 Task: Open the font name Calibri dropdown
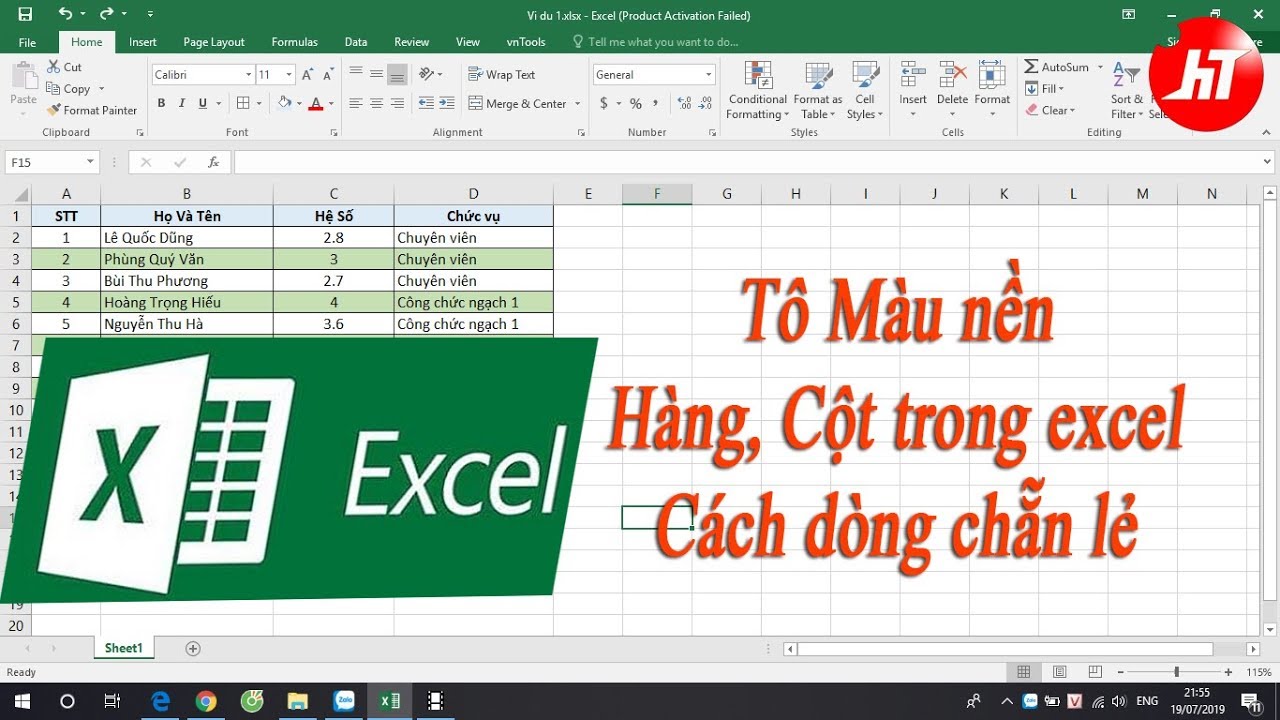pyautogui.click(x=249, y=75)
